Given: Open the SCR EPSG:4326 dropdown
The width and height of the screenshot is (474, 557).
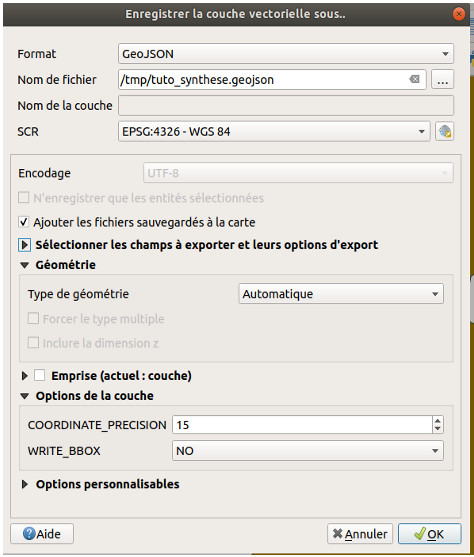Looking at the screenshot, I should 274,131.
